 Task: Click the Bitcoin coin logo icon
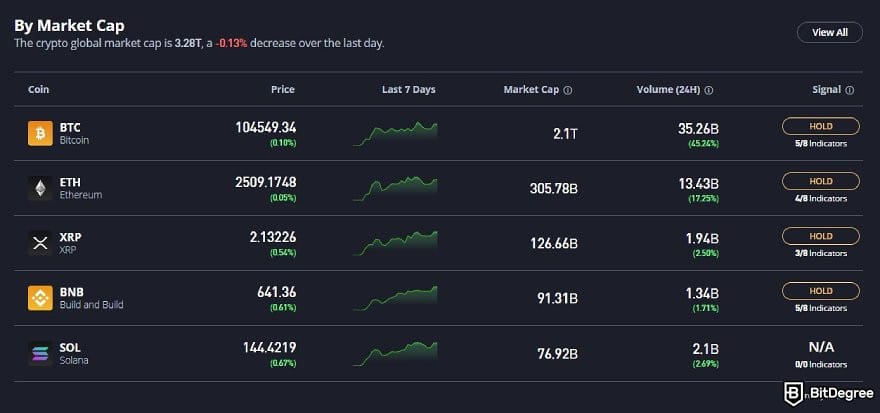[40, 134]
